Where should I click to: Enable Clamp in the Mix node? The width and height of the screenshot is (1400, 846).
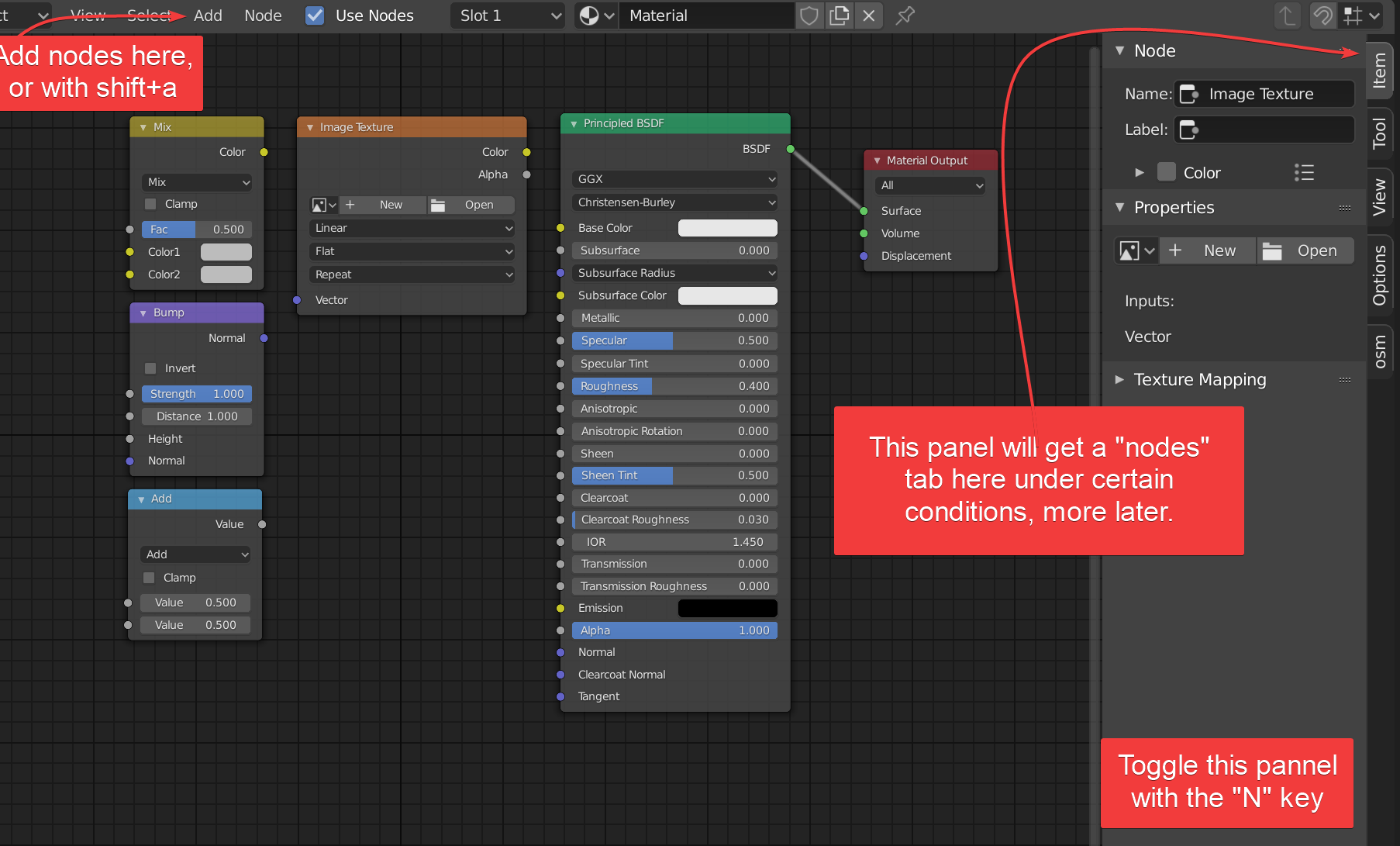[151, 204]
